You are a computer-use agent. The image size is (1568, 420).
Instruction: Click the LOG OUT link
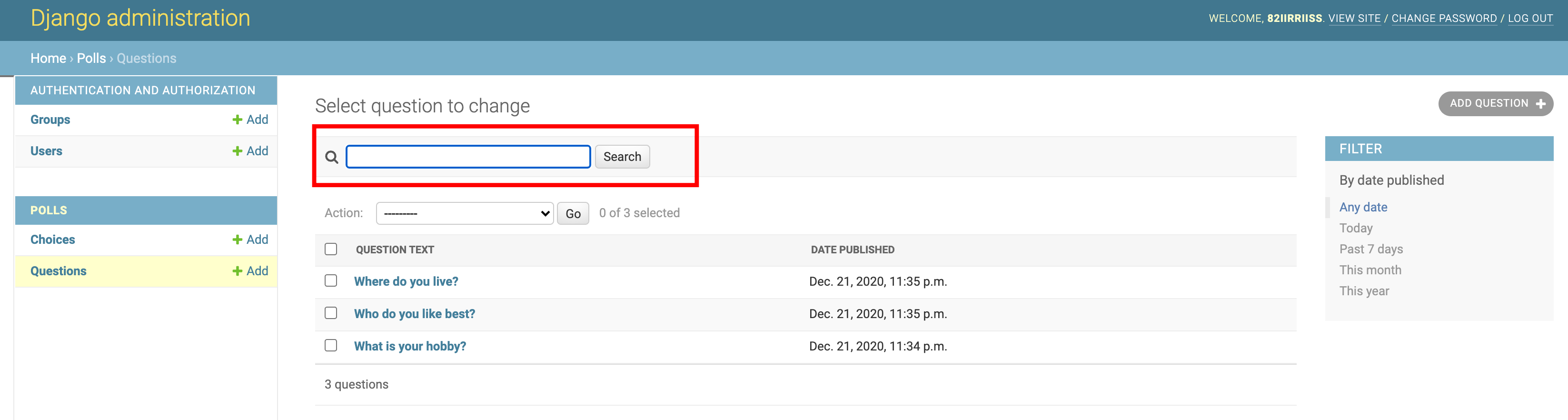point(1530,18)
